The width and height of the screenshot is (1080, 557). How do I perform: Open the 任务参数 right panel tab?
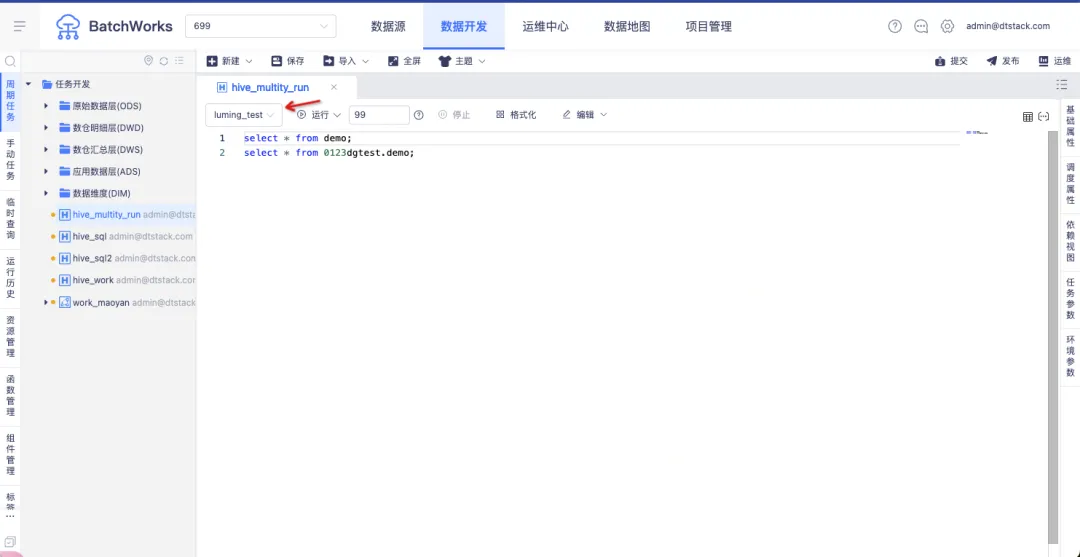[1070, 298]
